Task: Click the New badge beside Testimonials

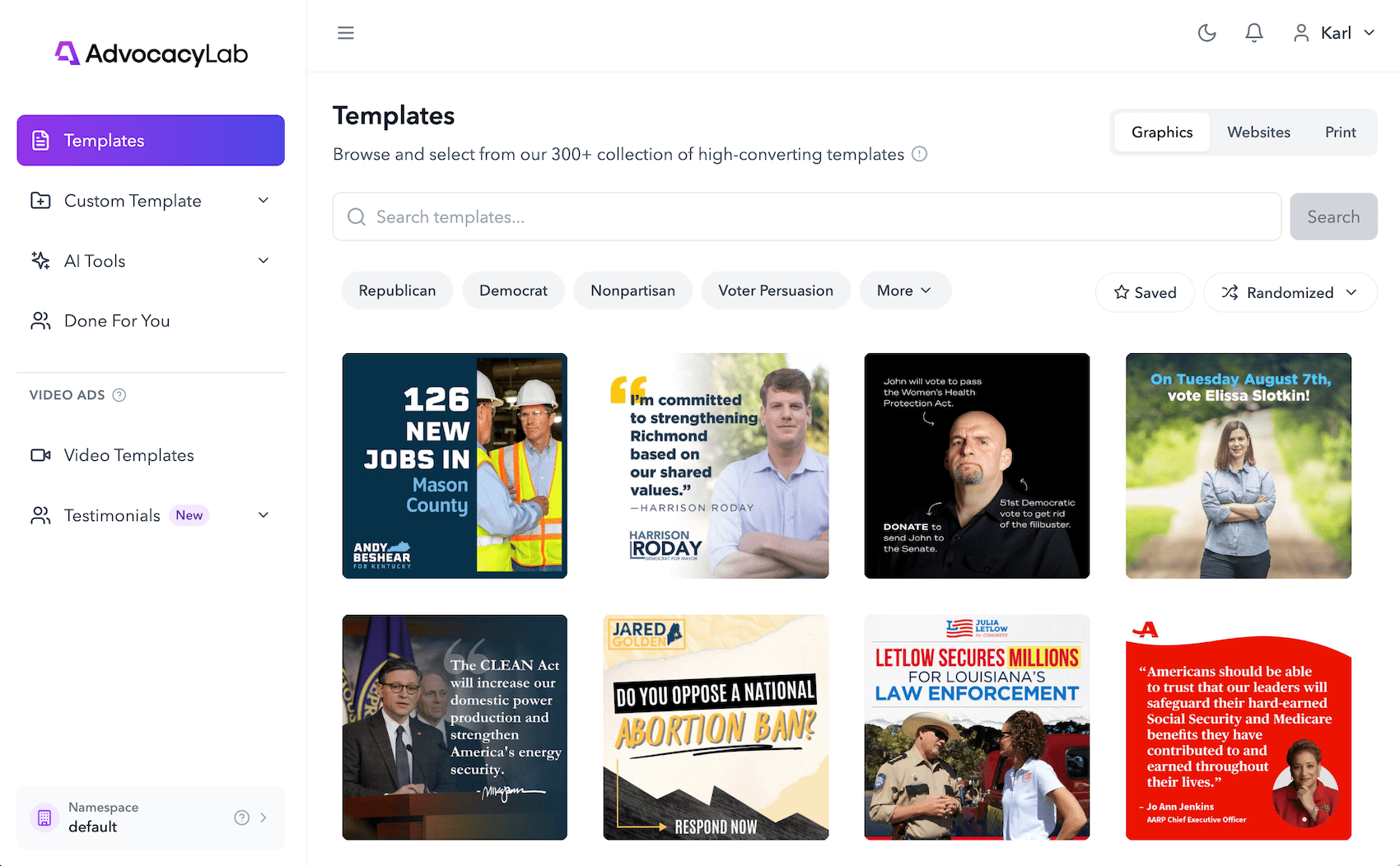Action: pos(189,515)
